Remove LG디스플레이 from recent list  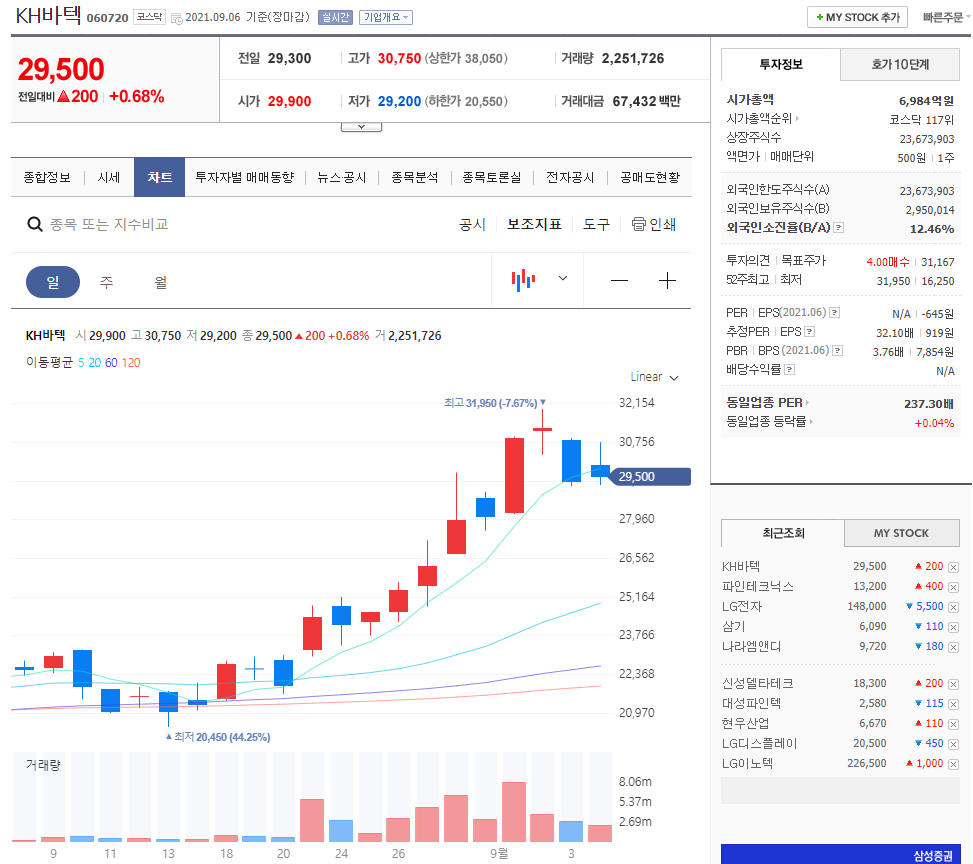(x=953, y=744)
